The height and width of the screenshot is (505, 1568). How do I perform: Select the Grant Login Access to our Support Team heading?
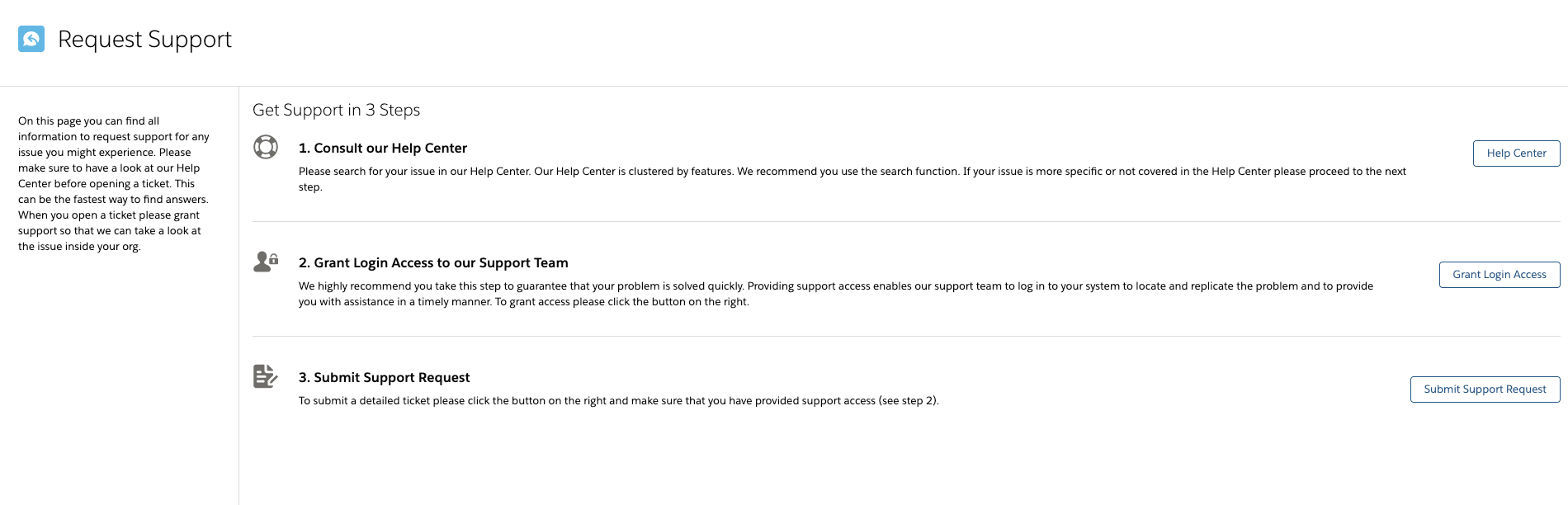[433, 262]
